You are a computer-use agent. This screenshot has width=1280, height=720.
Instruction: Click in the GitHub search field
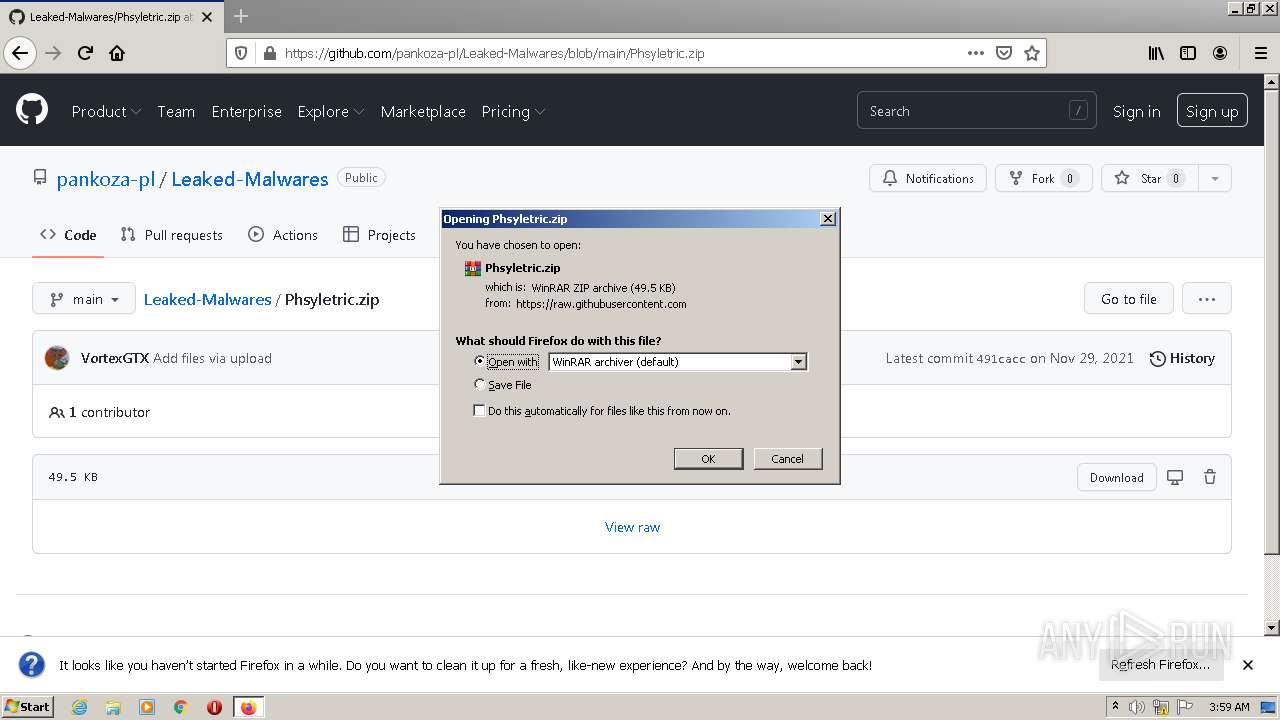click(976, 111)
